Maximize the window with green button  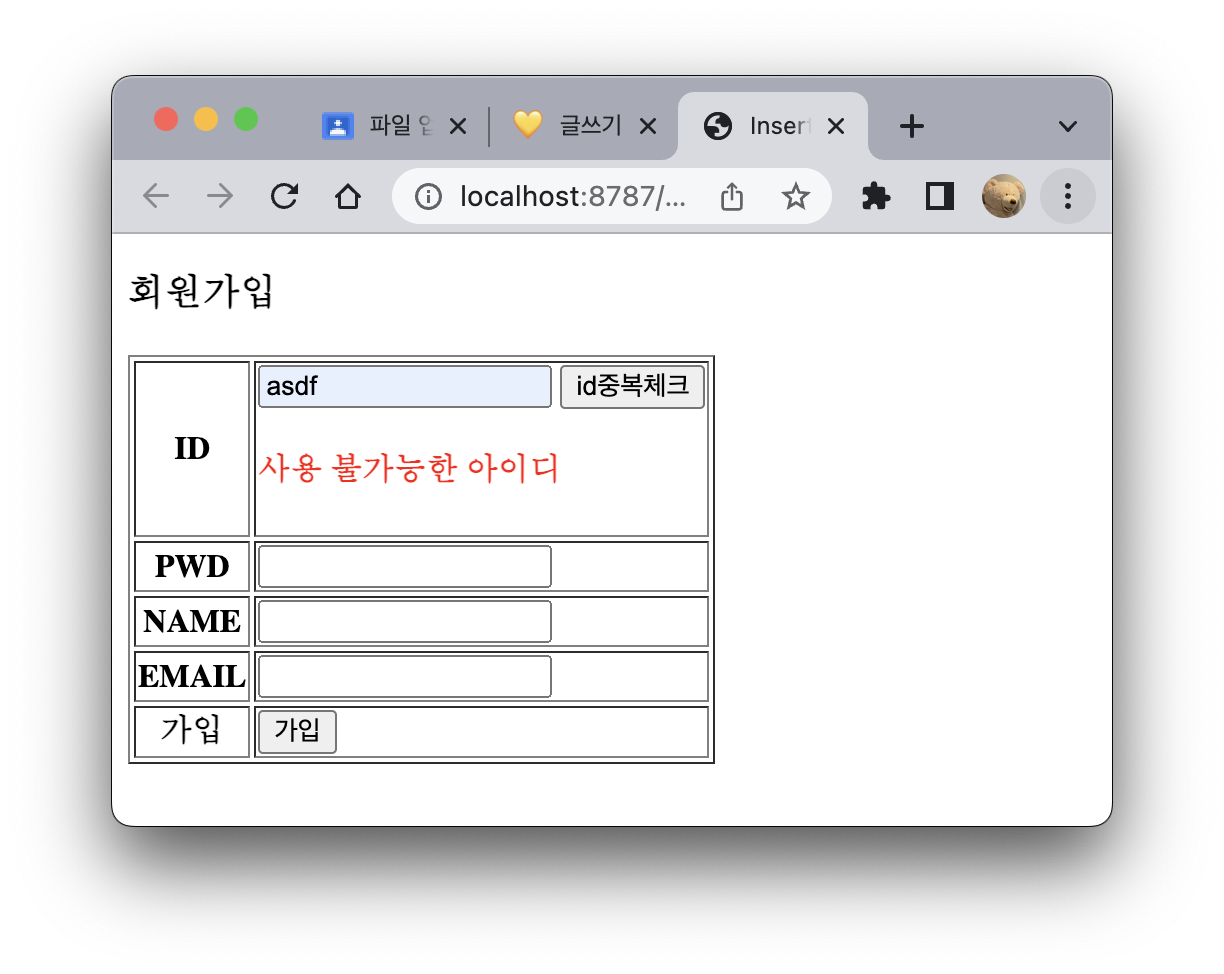246,120
